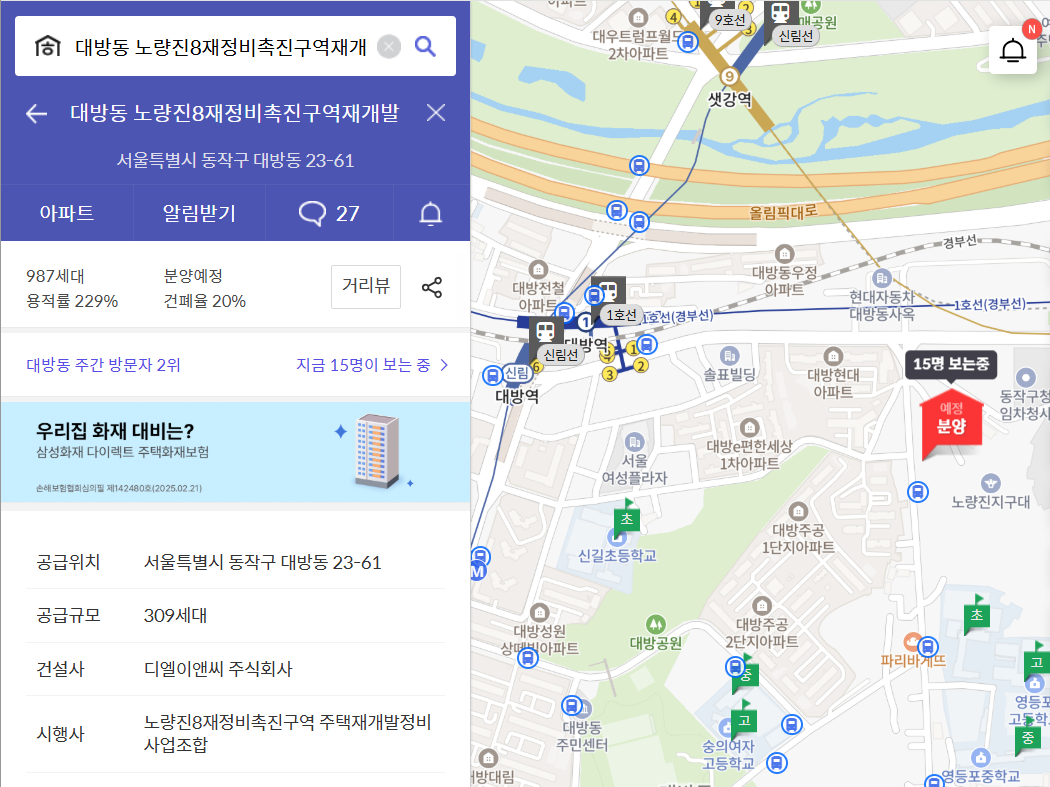Expand the 지금 15명이 보는 중 chevron
Image resolution: width=1050 pixels, height=787 pixels.
(444, 366)
